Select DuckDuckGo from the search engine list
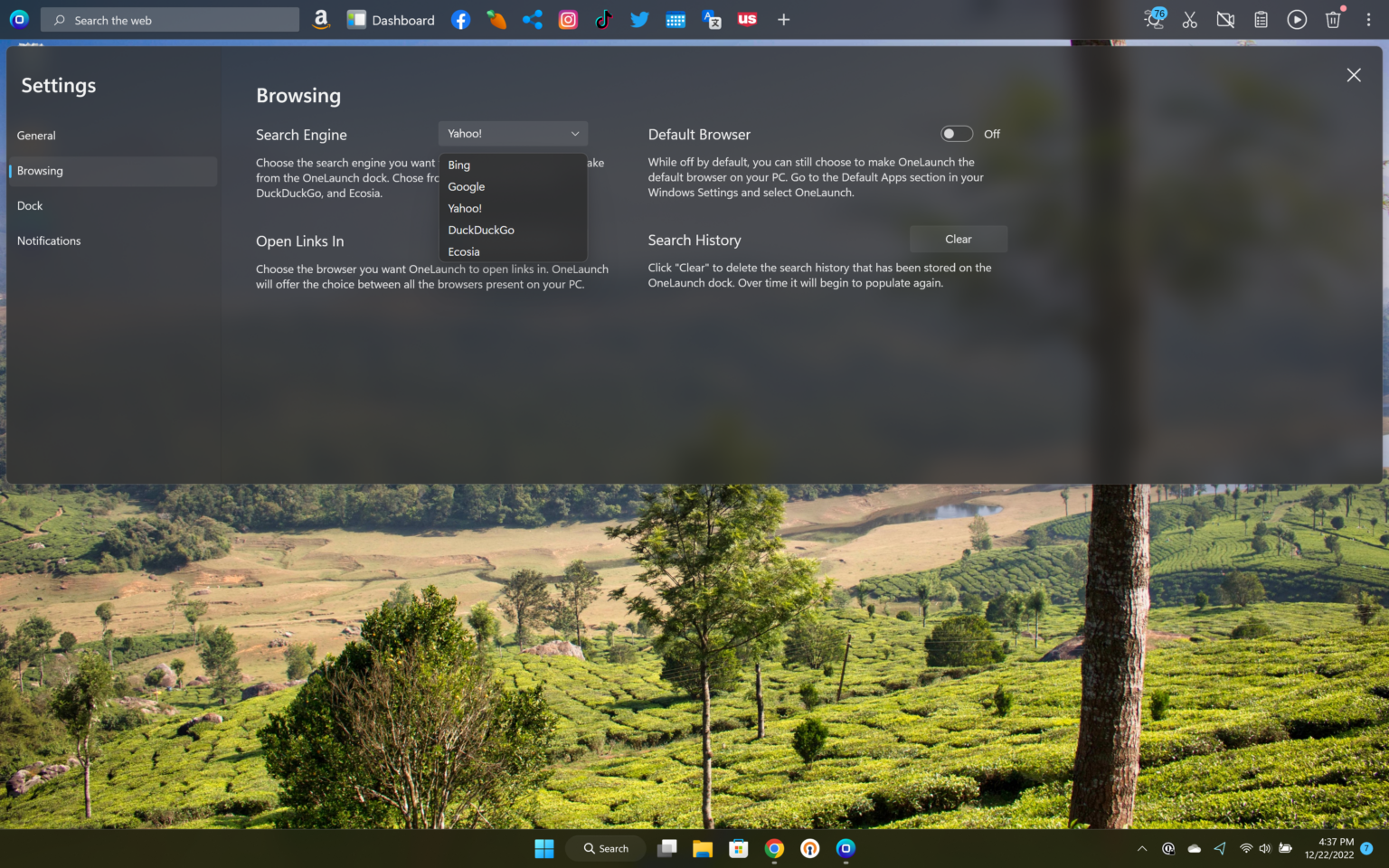1389x868 pixels. [481, 230]
